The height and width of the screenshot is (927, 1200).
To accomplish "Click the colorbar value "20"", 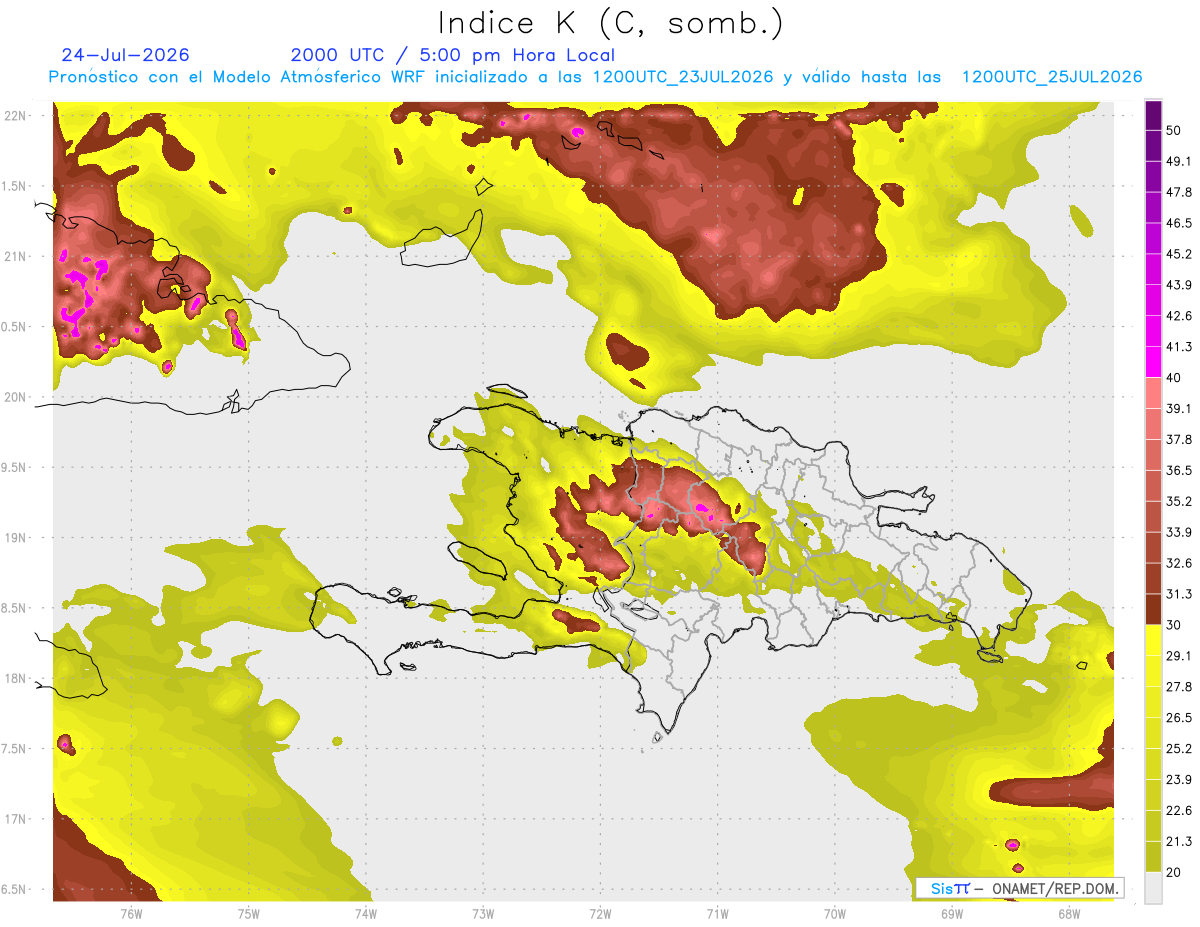I will point(1175,872).
